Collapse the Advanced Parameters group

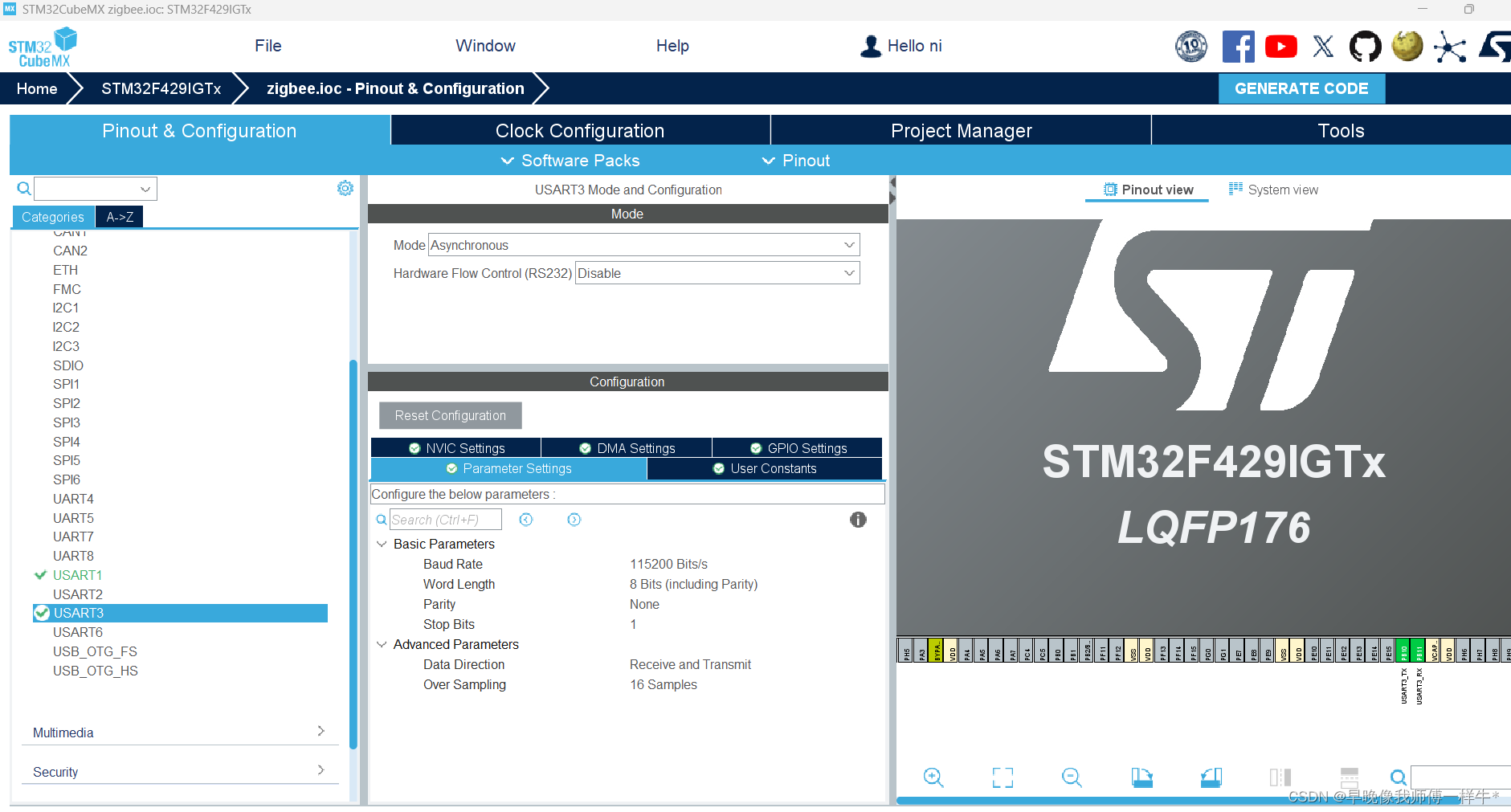tap(382, 644)
